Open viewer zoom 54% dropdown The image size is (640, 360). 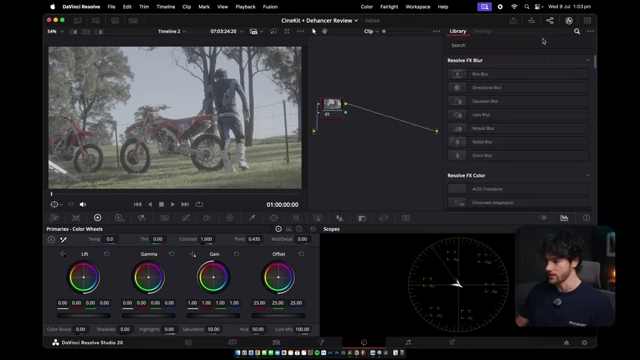(x=56, y=31)
